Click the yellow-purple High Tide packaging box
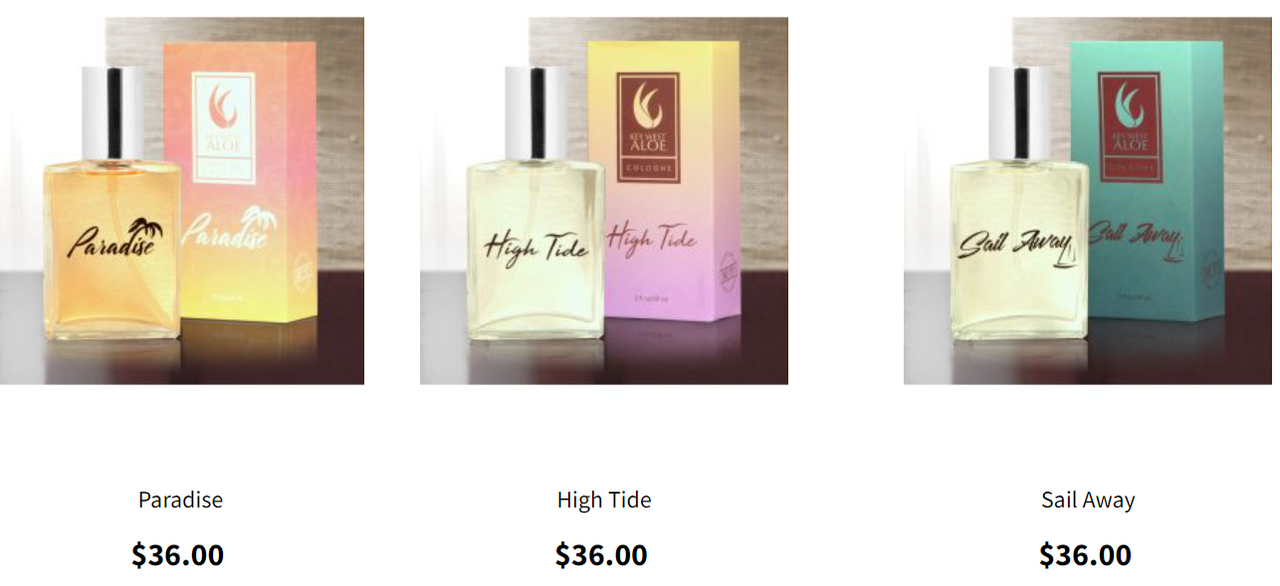 tap(664, 181)
